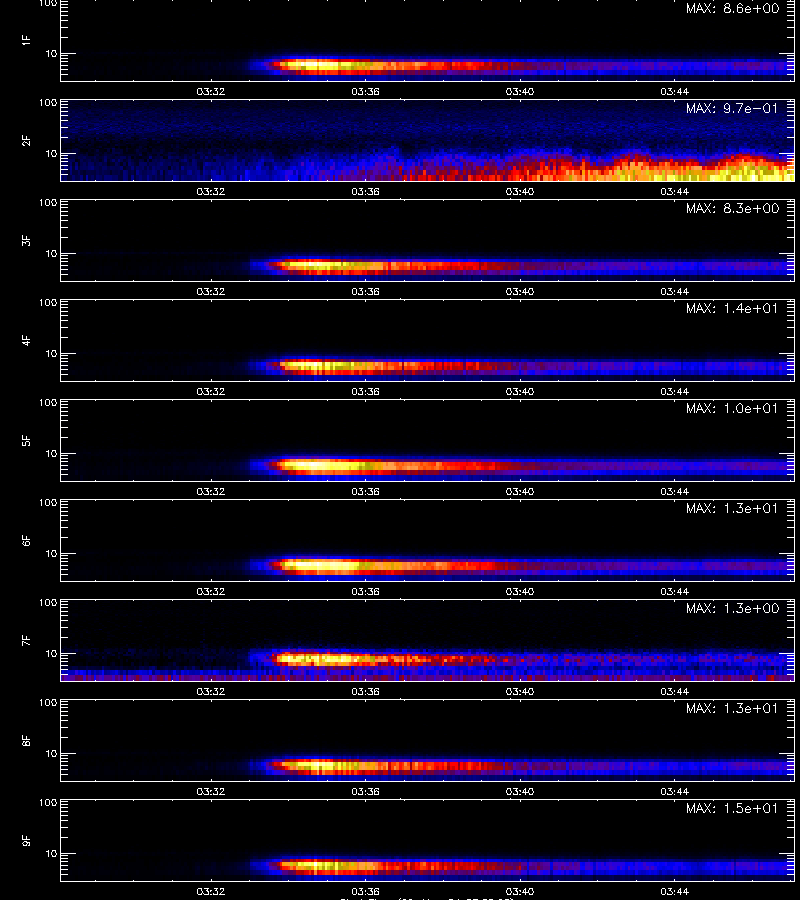Click the 100 y-axis label of panel 9F
This screenshot has width=800, height=900.
pyautogui.click(x=48, y=803)
